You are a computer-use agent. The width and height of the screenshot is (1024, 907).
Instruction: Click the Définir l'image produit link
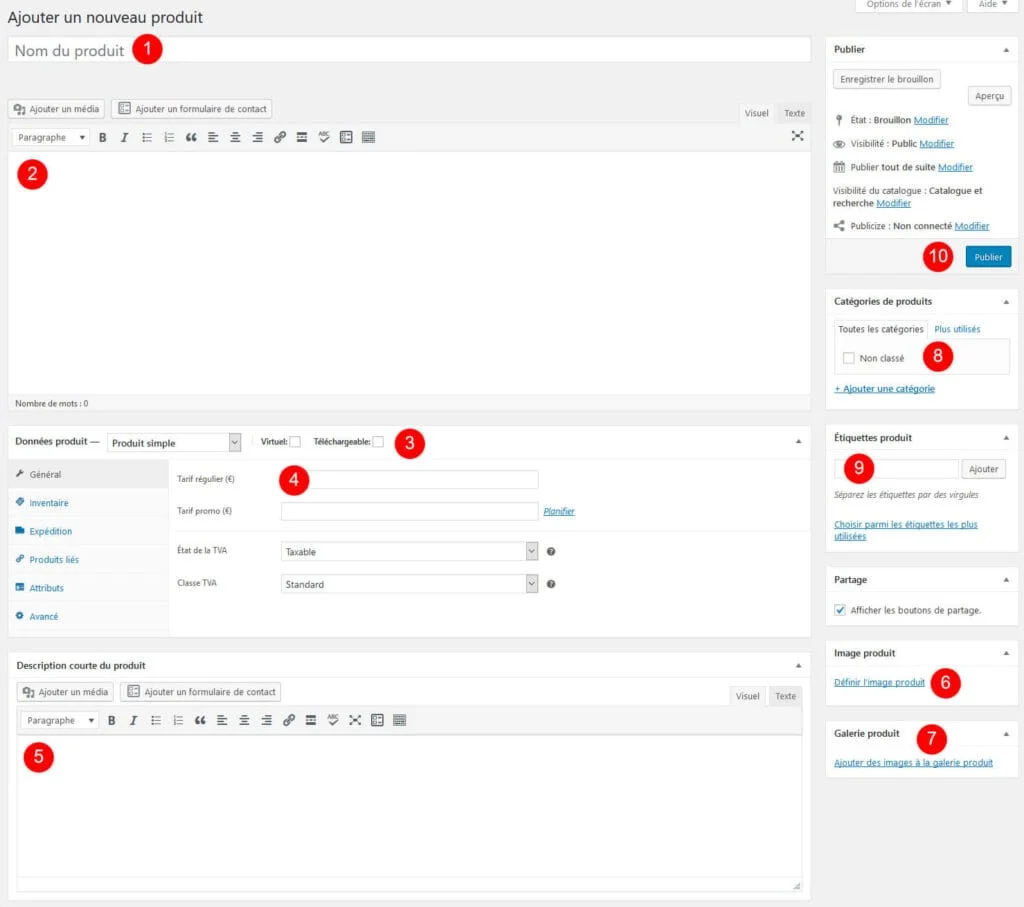(879, 682)
